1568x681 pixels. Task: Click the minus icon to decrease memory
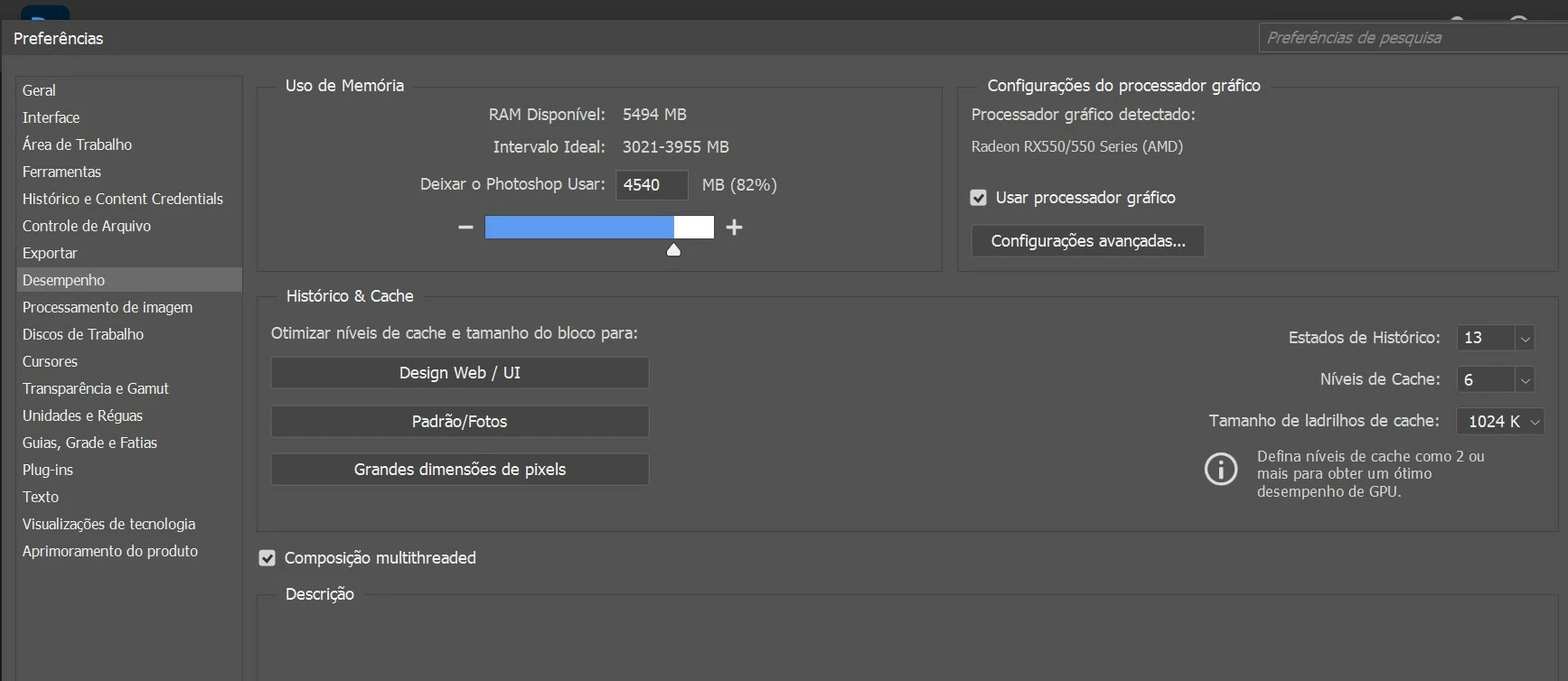(465, 228)
